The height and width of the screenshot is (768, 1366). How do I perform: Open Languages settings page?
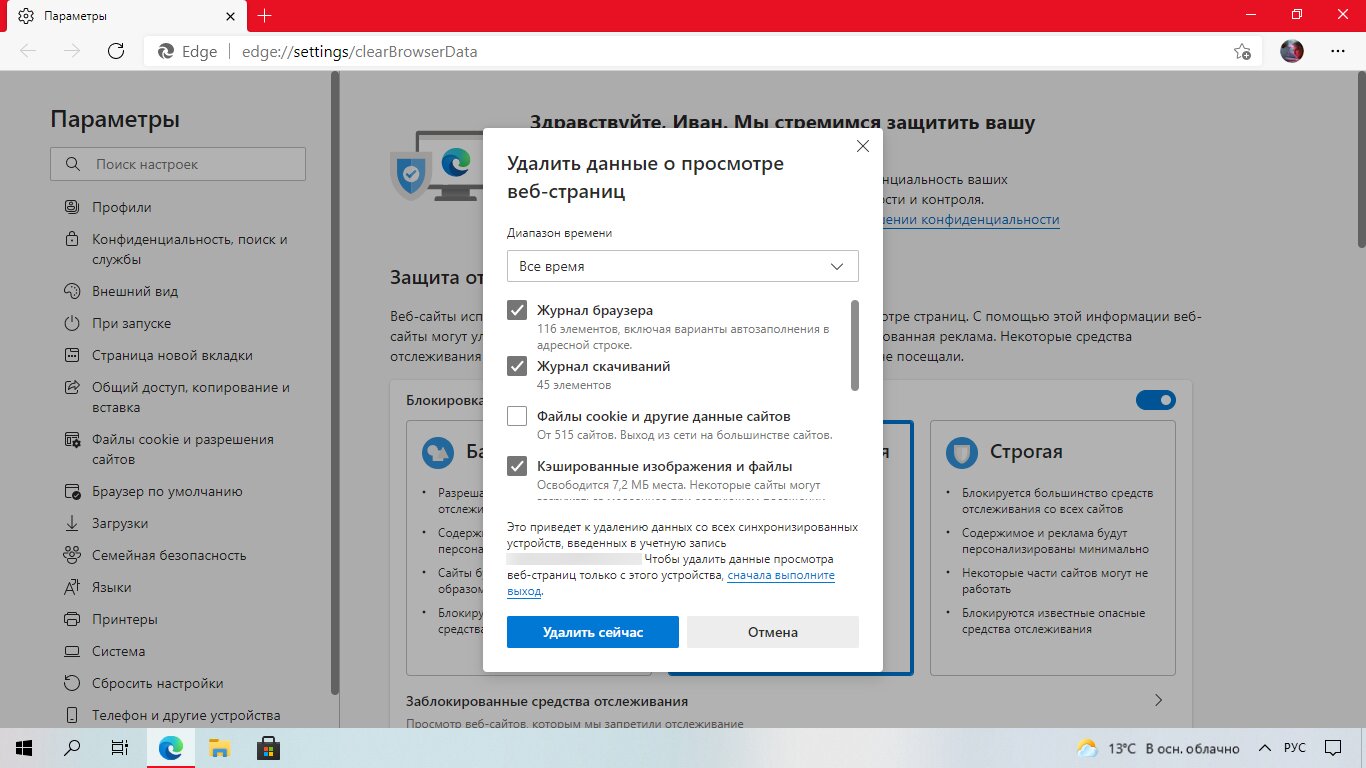[x=111, y=587]
